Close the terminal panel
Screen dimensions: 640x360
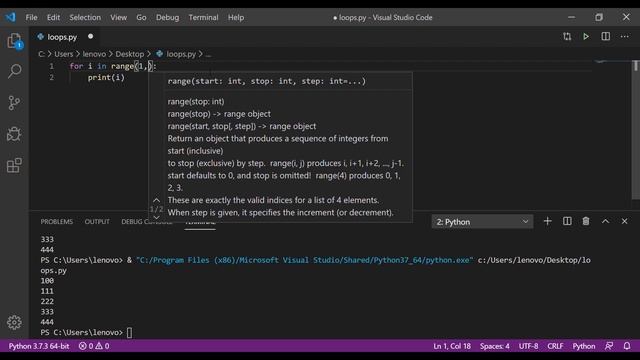coord(624,221)
